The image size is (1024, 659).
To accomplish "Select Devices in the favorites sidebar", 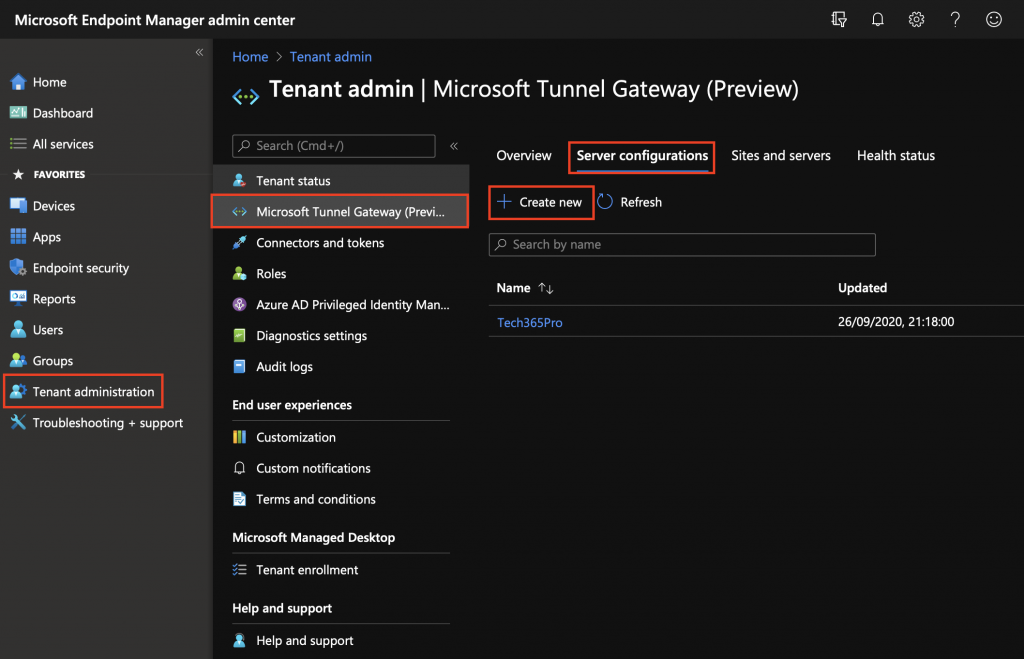I will tap(53, 206).
